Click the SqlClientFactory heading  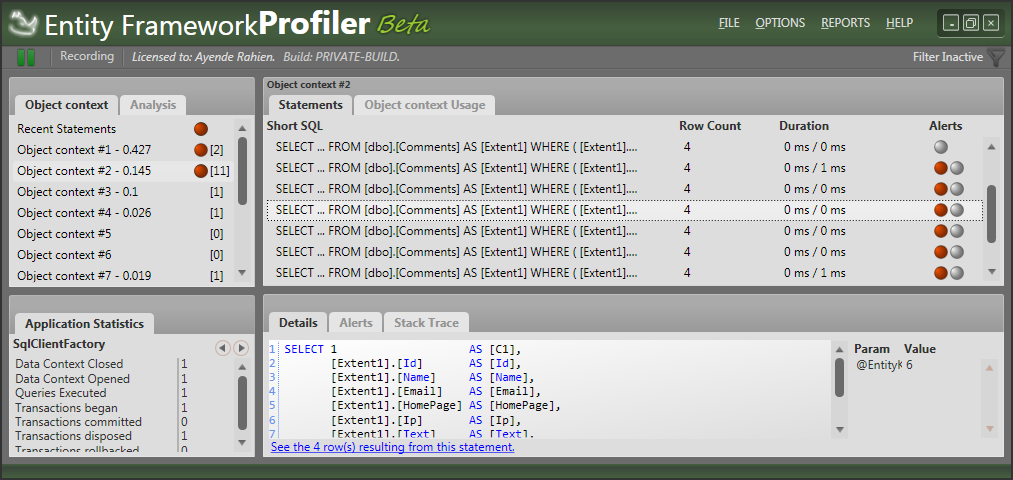(x=59, y=344)
